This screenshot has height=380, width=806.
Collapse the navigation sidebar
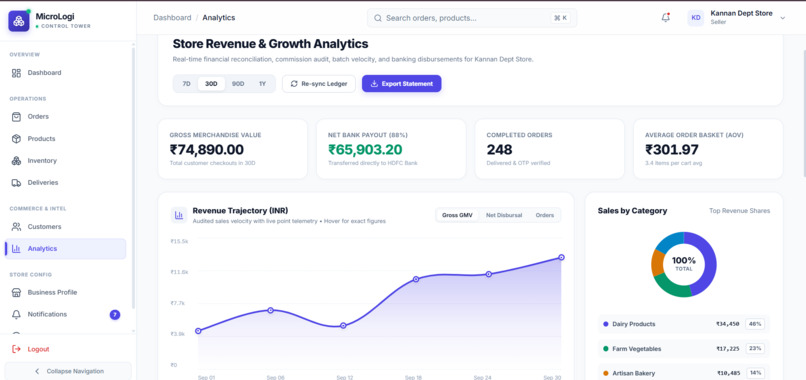68,371
